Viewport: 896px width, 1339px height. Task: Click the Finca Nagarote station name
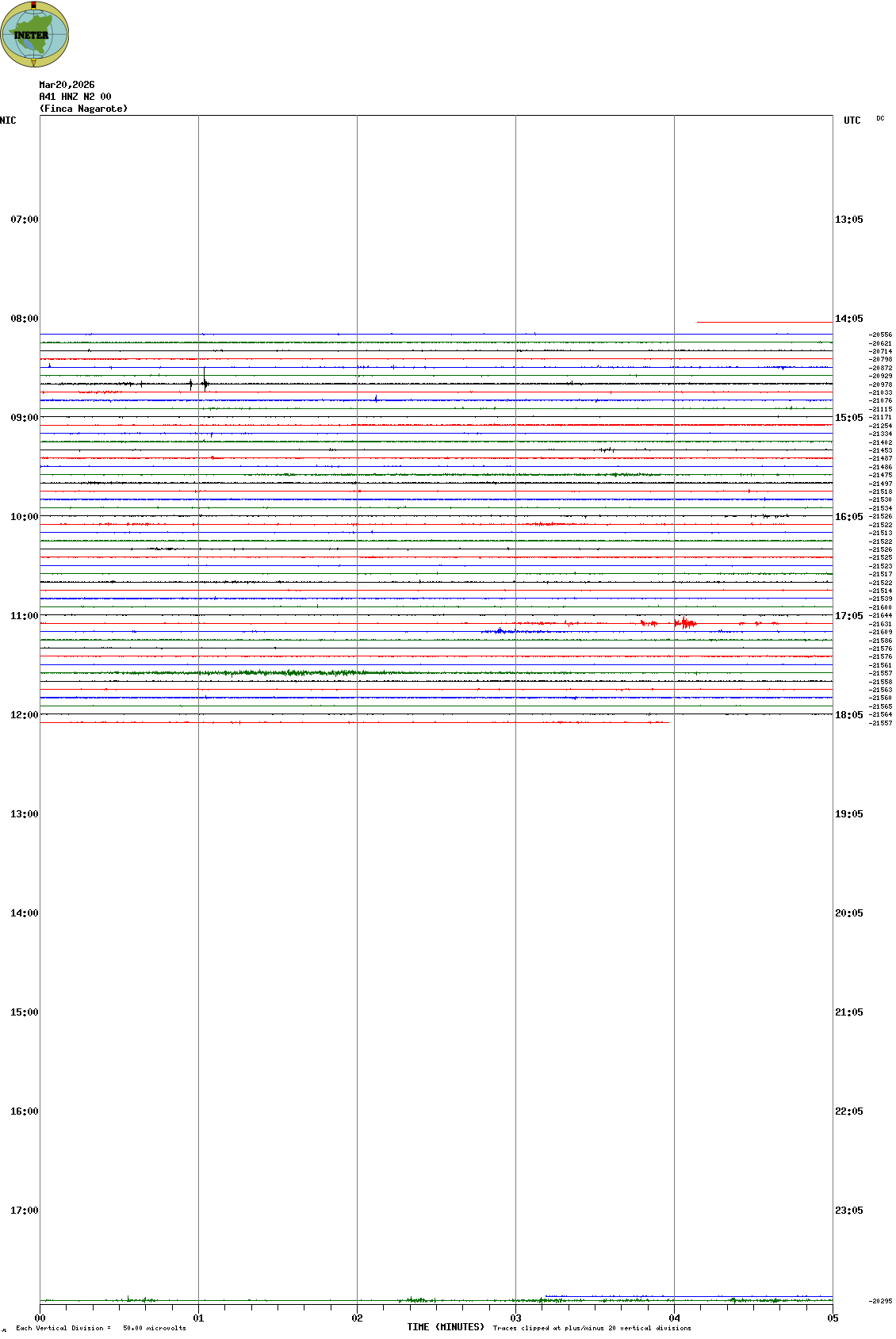tap(83, 109)
